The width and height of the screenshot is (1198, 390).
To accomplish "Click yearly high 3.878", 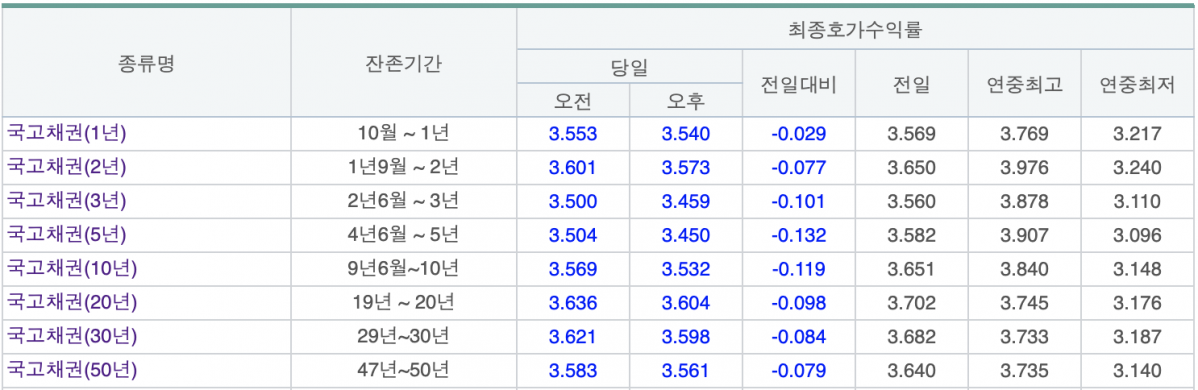I will pyautogui.click(x=1025, y=202).
